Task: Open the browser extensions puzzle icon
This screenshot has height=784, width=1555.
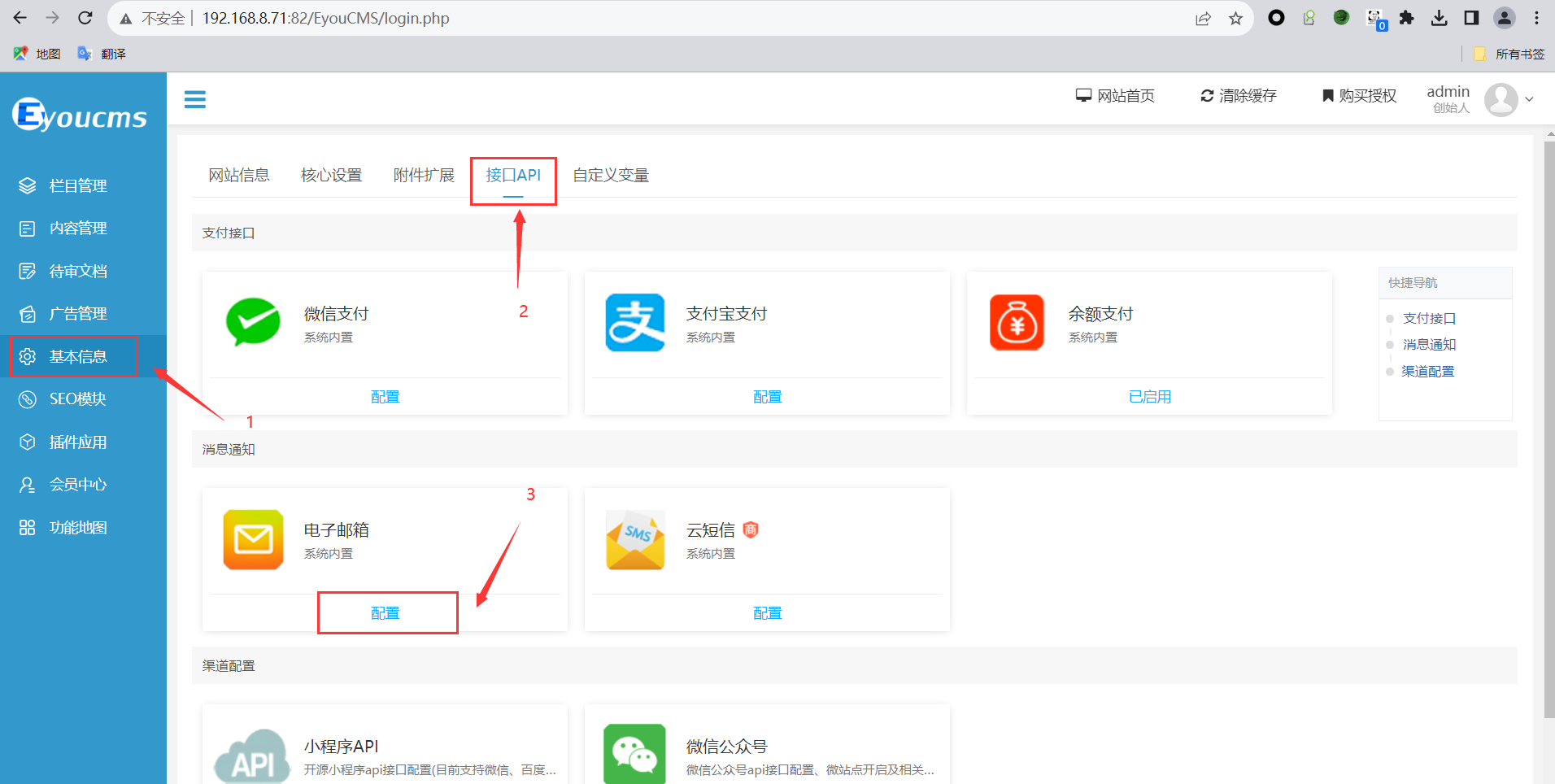Action: point(1406,18)
